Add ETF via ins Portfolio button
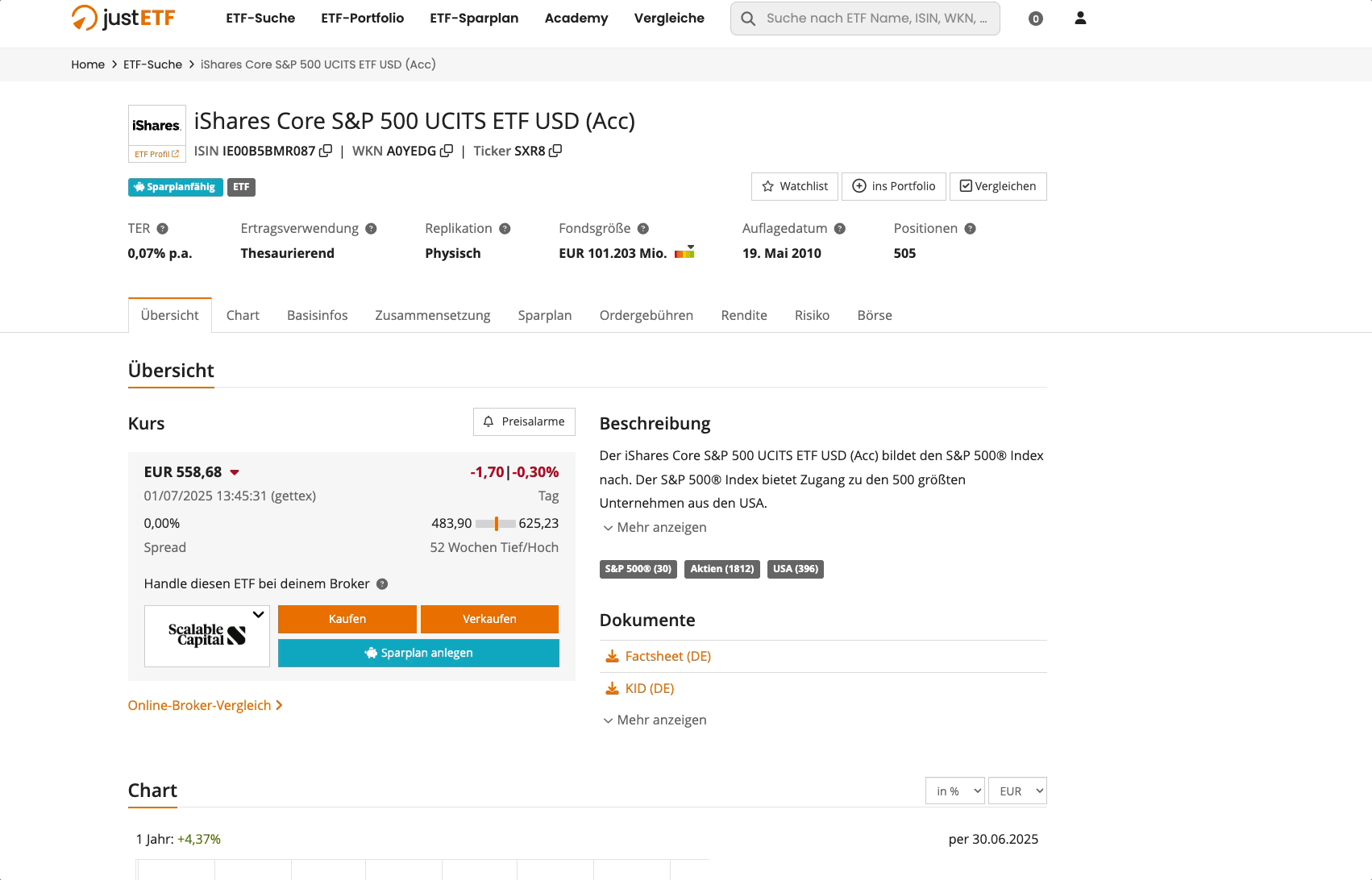The height and width of the screenshot is (880, 1372). pos(894,186)
